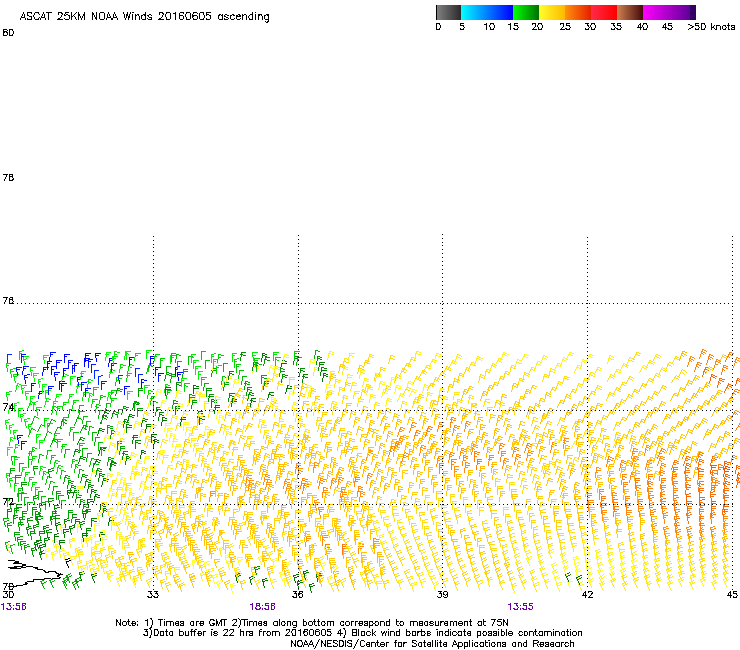Click the latitude label '80' at the top left

pos(8,33)
